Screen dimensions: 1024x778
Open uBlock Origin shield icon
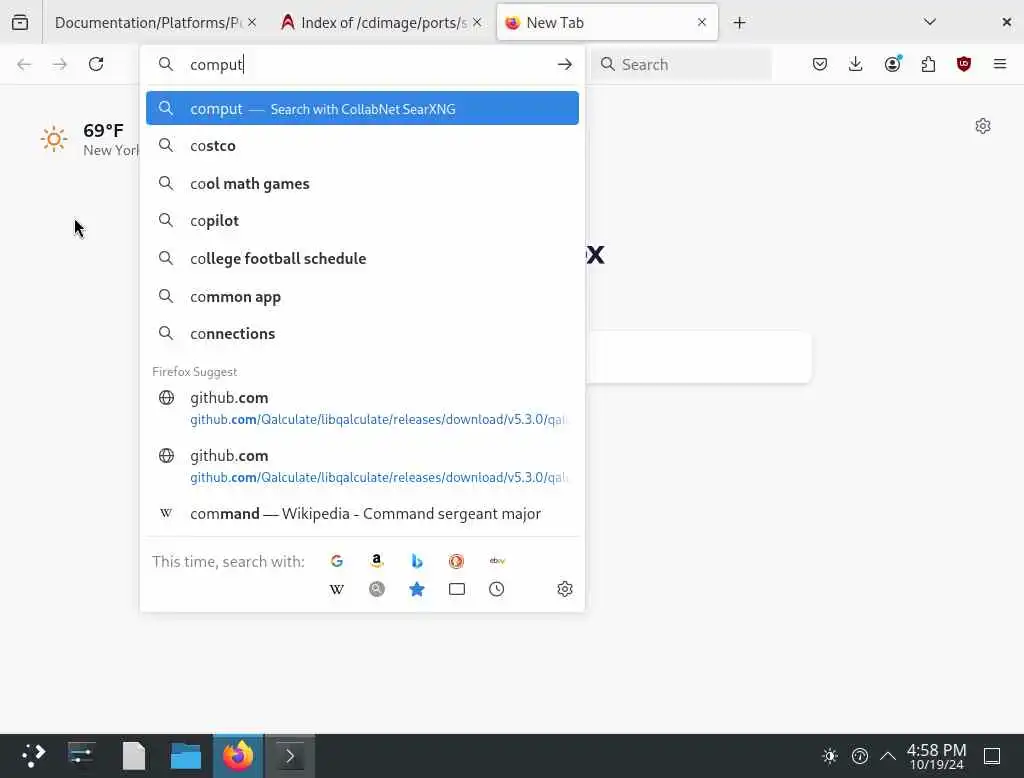click(x=963, y=64)
